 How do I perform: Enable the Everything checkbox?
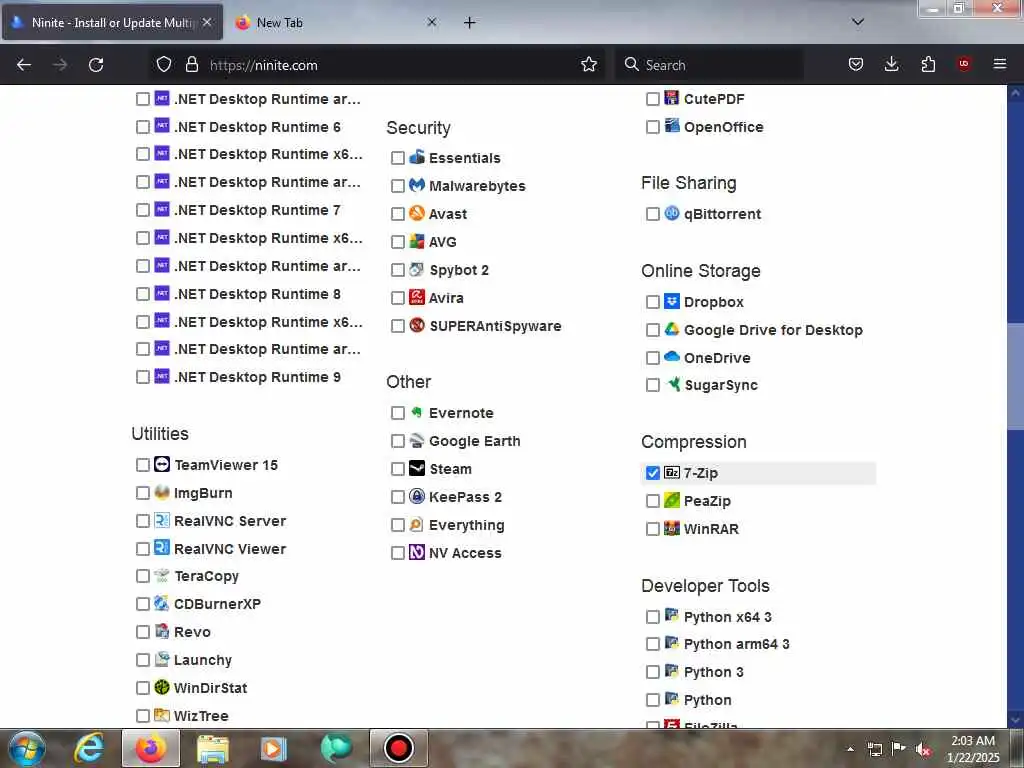398,525
